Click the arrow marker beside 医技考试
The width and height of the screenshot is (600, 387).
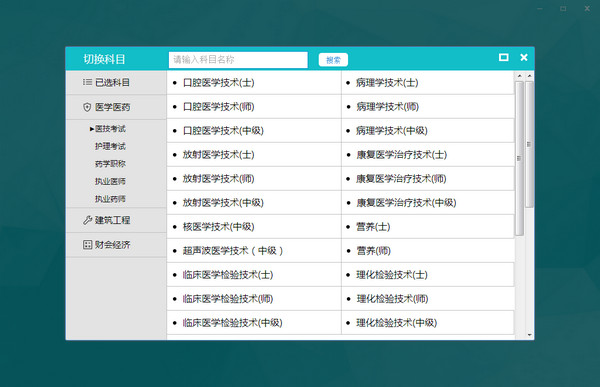pos(92,129)
